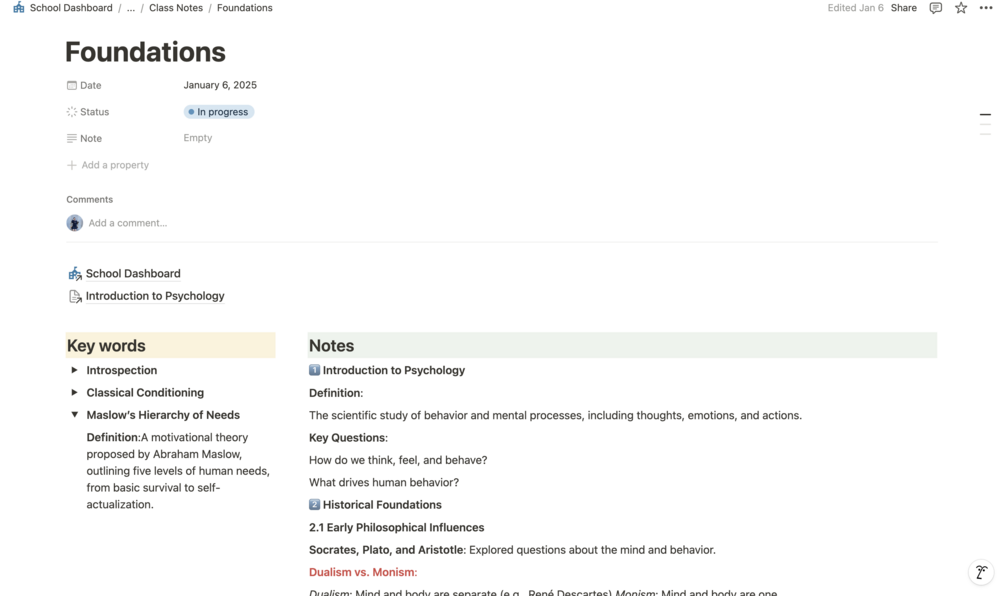Screen dimensions: 1005x596
Task: Click Add a property
Action: pyautogui.click(x=114, y=165)
